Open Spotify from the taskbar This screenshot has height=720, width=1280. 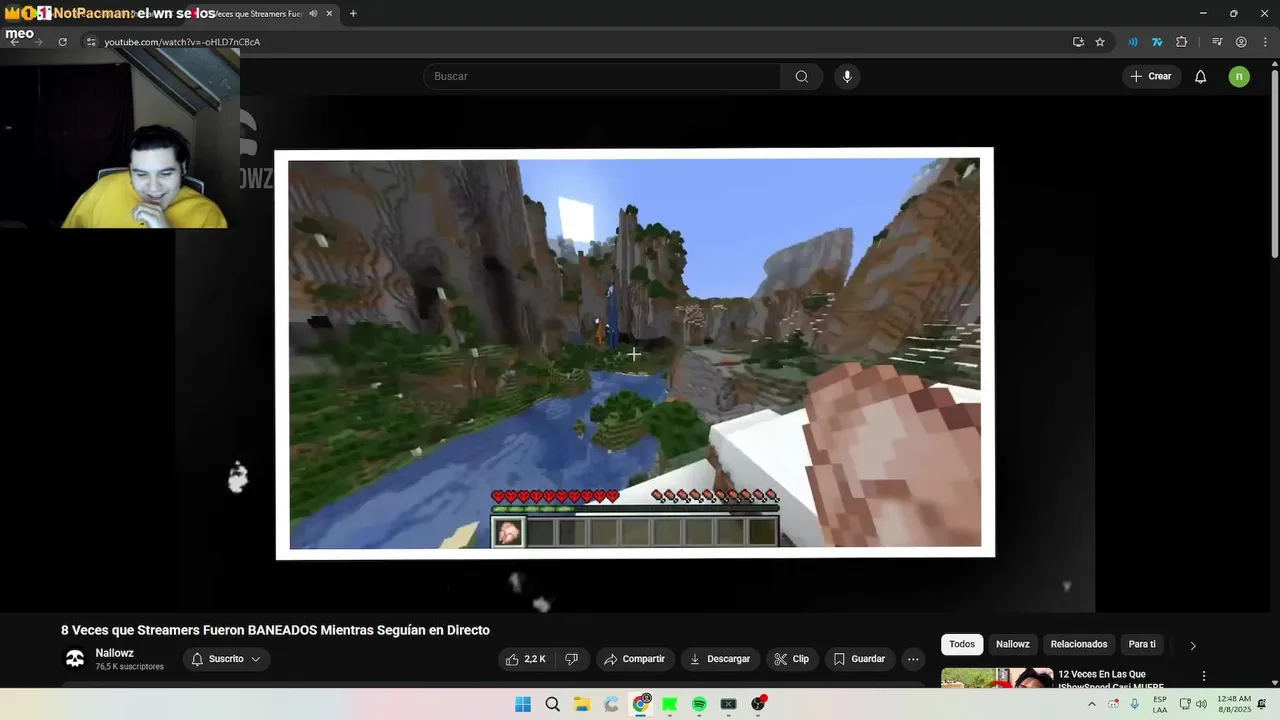(699, 704)
